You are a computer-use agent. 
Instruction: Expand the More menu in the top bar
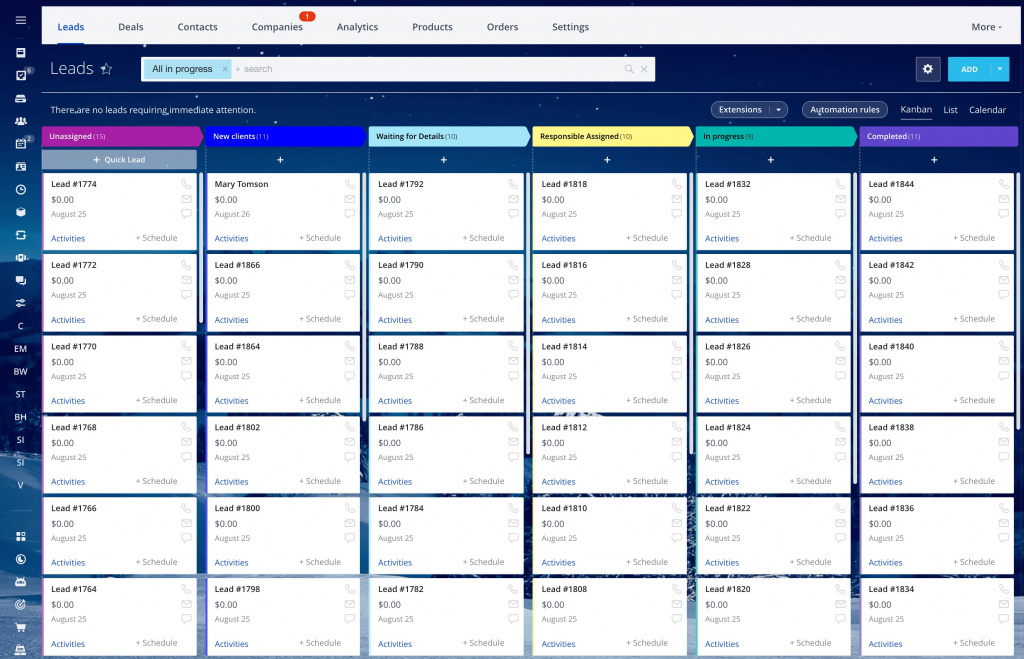(986, 27)
